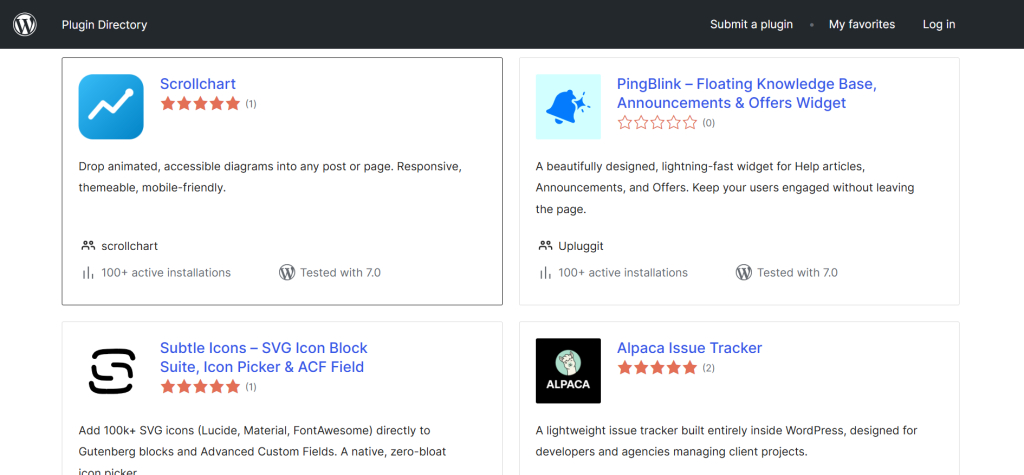Viewport: 1024px width, 475px height.
Task: Click the Scrollchart plugin icon
Action: pos(111,106)
